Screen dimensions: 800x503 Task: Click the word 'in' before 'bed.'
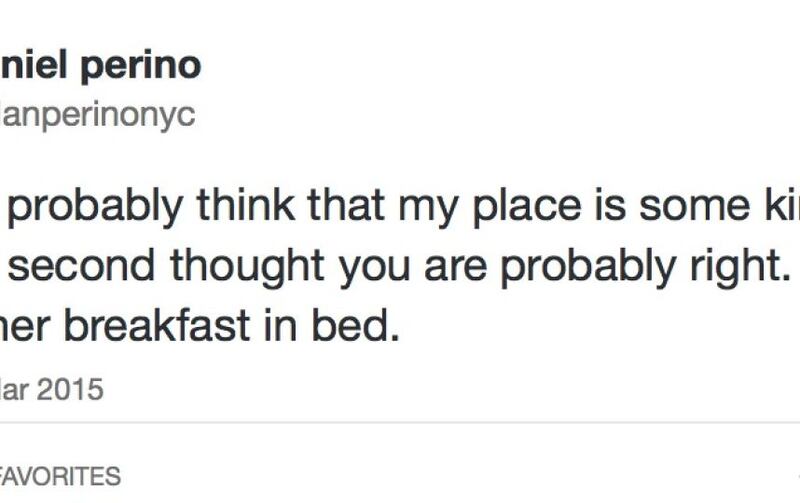[x=281, y=324]
